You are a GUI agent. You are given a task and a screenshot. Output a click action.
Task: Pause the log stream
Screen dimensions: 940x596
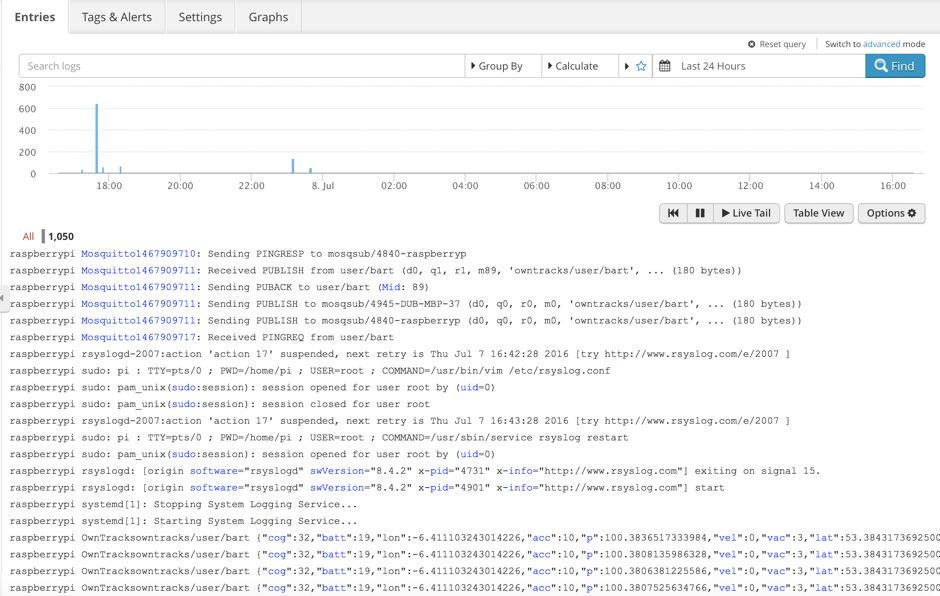[700, 213]
